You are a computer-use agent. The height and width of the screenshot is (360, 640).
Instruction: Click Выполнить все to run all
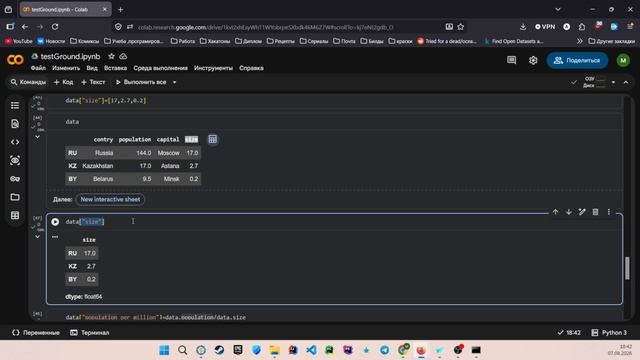[141, 82]
